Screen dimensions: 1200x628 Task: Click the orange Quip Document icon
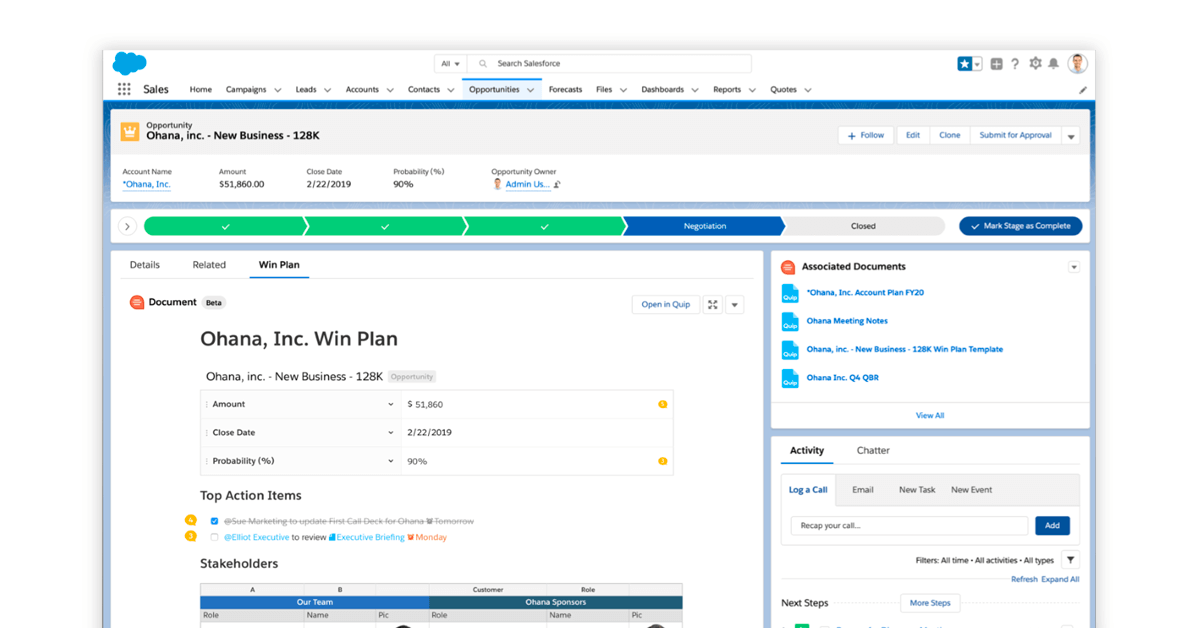coord(137,302)
